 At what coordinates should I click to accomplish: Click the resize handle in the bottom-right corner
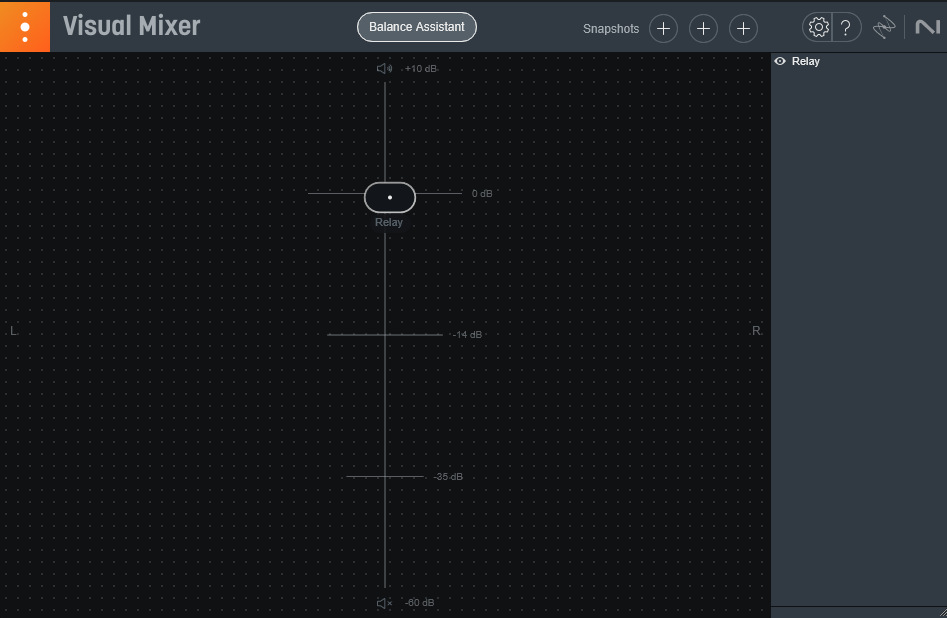point(941,612)
